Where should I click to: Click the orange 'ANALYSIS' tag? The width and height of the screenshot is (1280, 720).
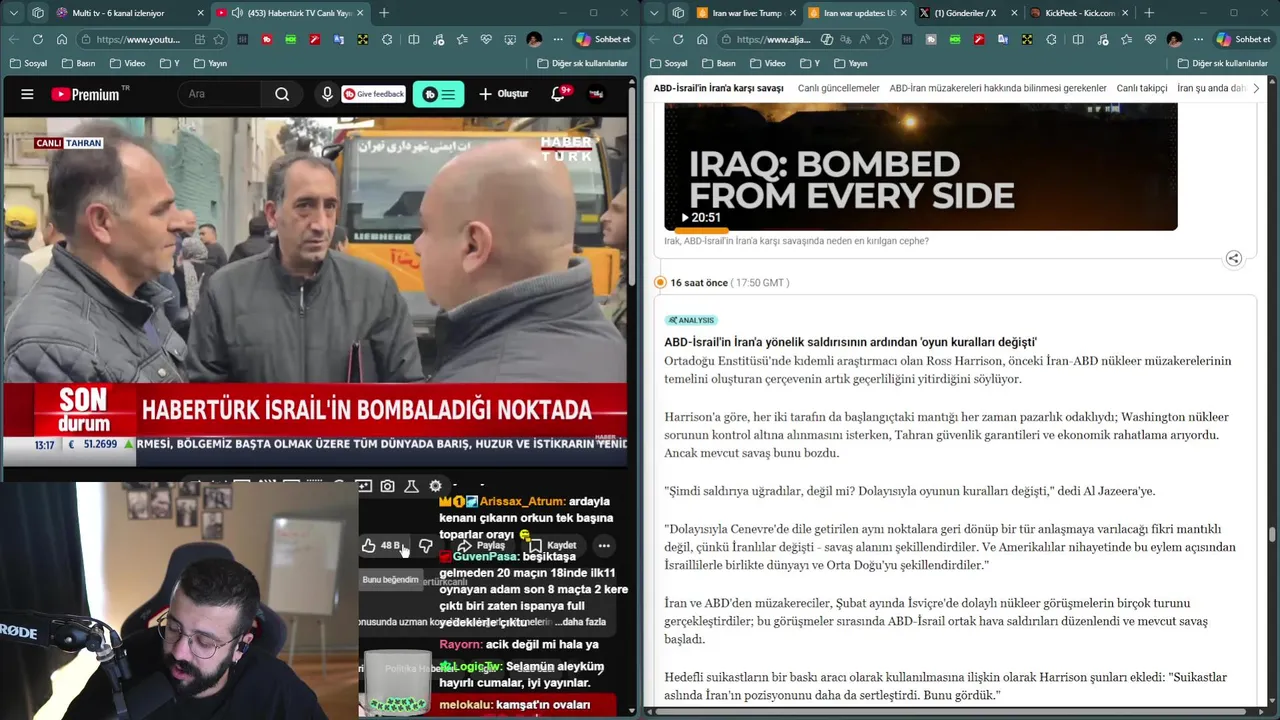point(691,320)
